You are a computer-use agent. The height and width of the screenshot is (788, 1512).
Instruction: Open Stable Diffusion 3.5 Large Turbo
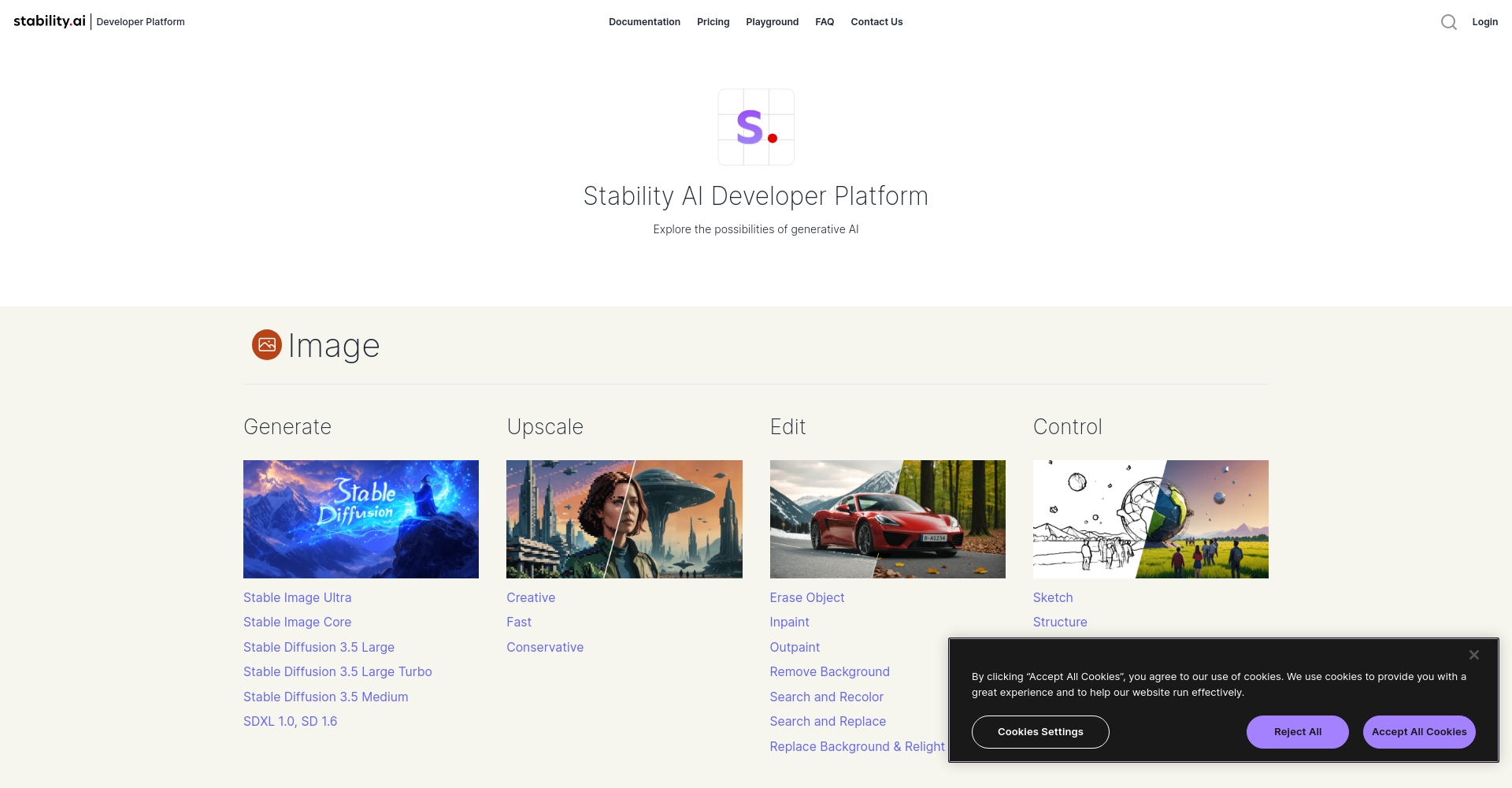pos(338,671)
